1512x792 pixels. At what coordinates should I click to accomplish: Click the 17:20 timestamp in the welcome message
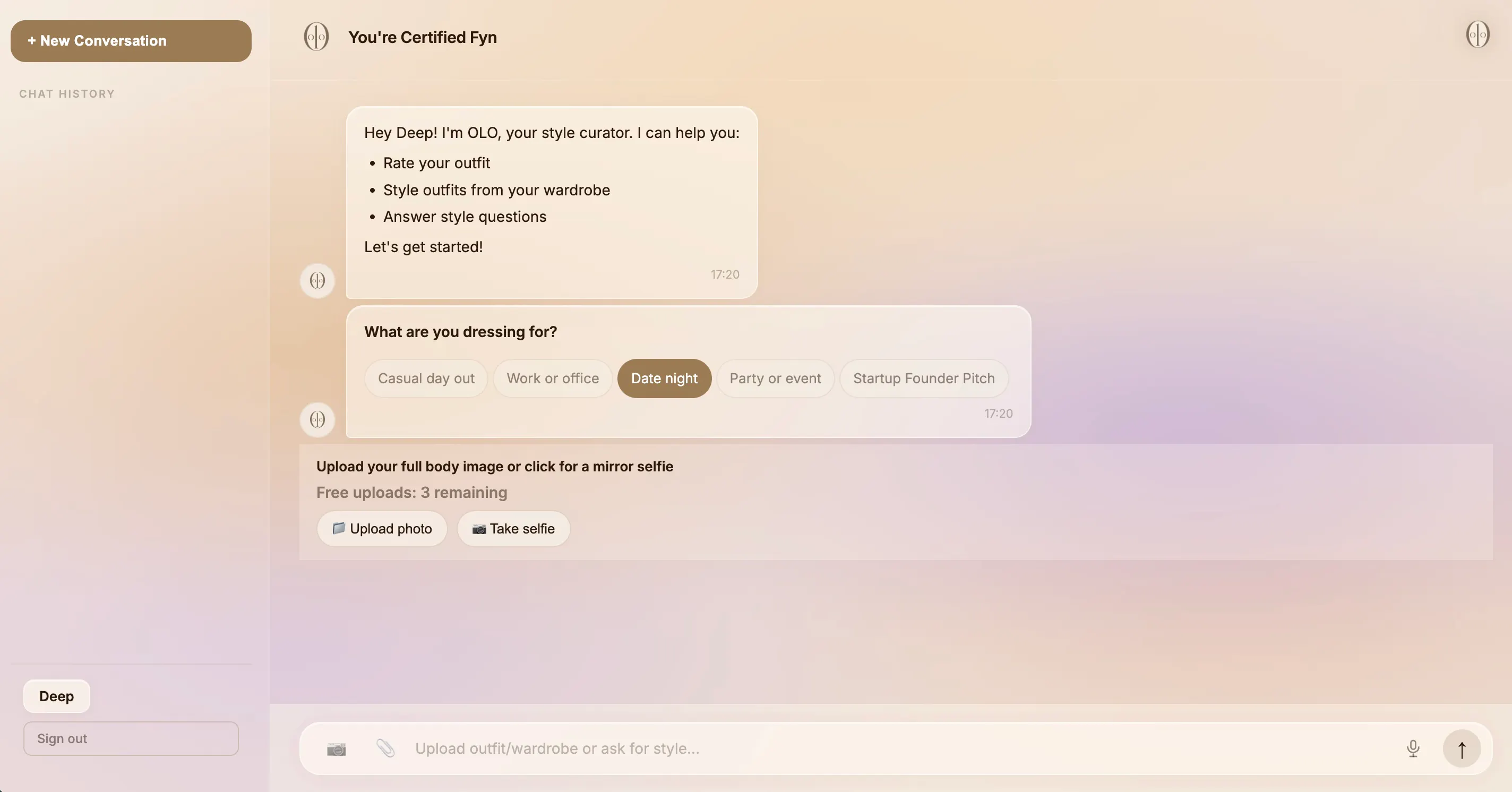point(725,274)
